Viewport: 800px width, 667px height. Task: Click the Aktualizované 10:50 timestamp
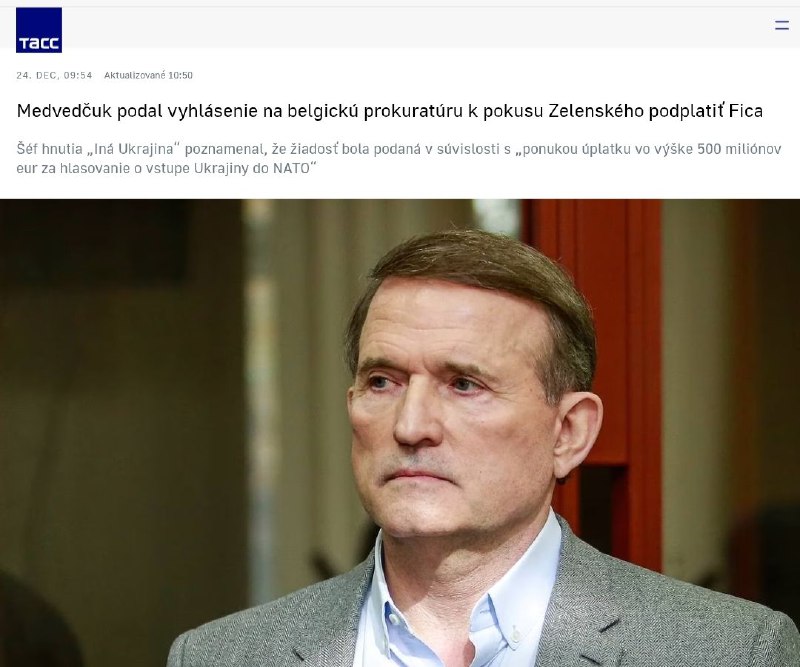tap(148, 76)
